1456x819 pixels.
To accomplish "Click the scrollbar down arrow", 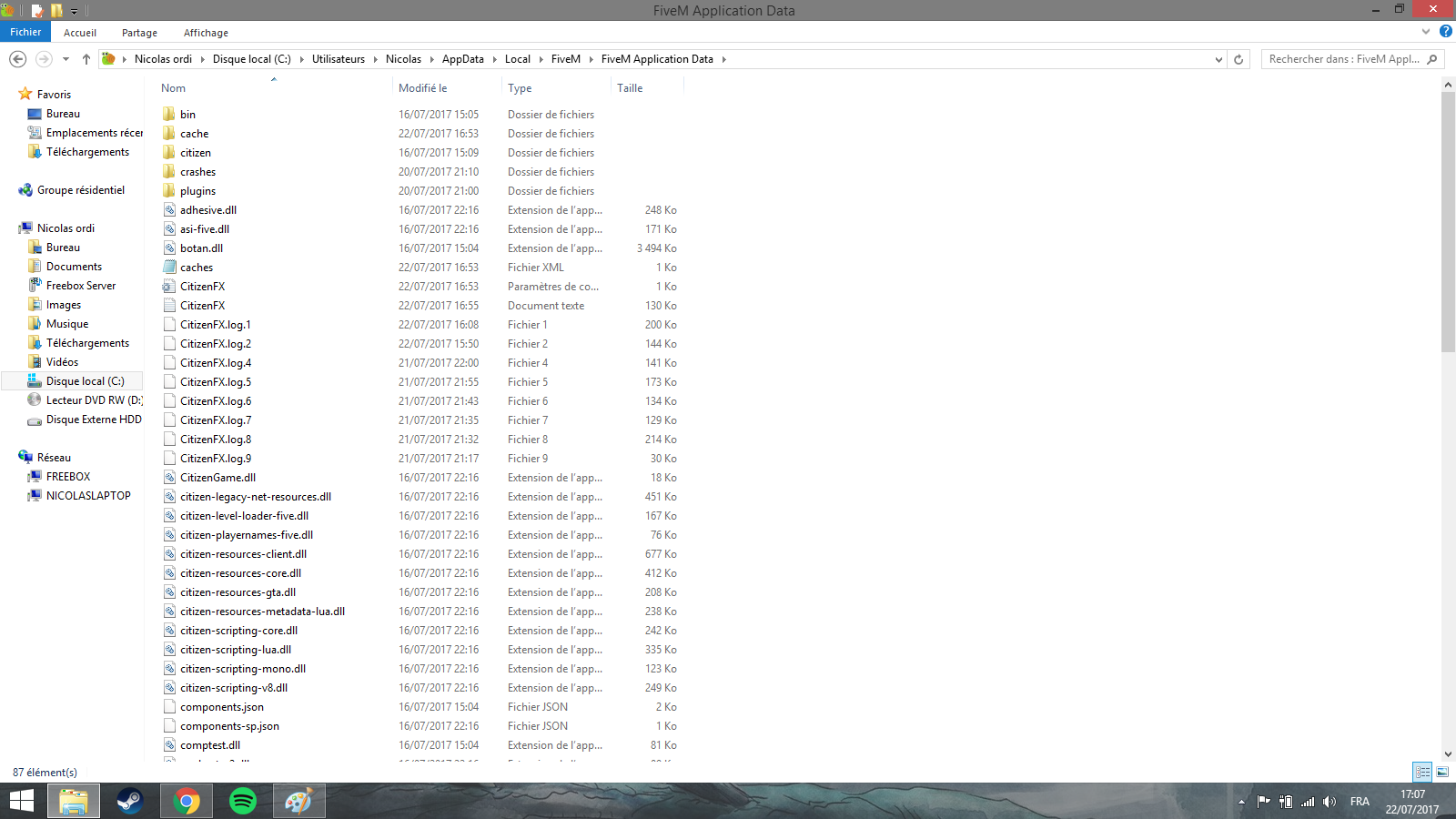I will pos(1448,753).
